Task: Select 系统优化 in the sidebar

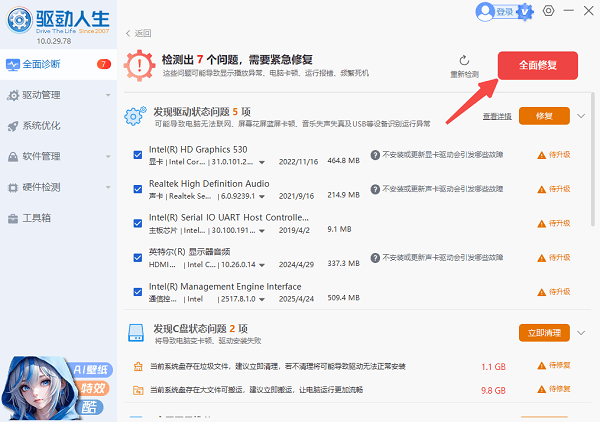Action: [41, 126]
